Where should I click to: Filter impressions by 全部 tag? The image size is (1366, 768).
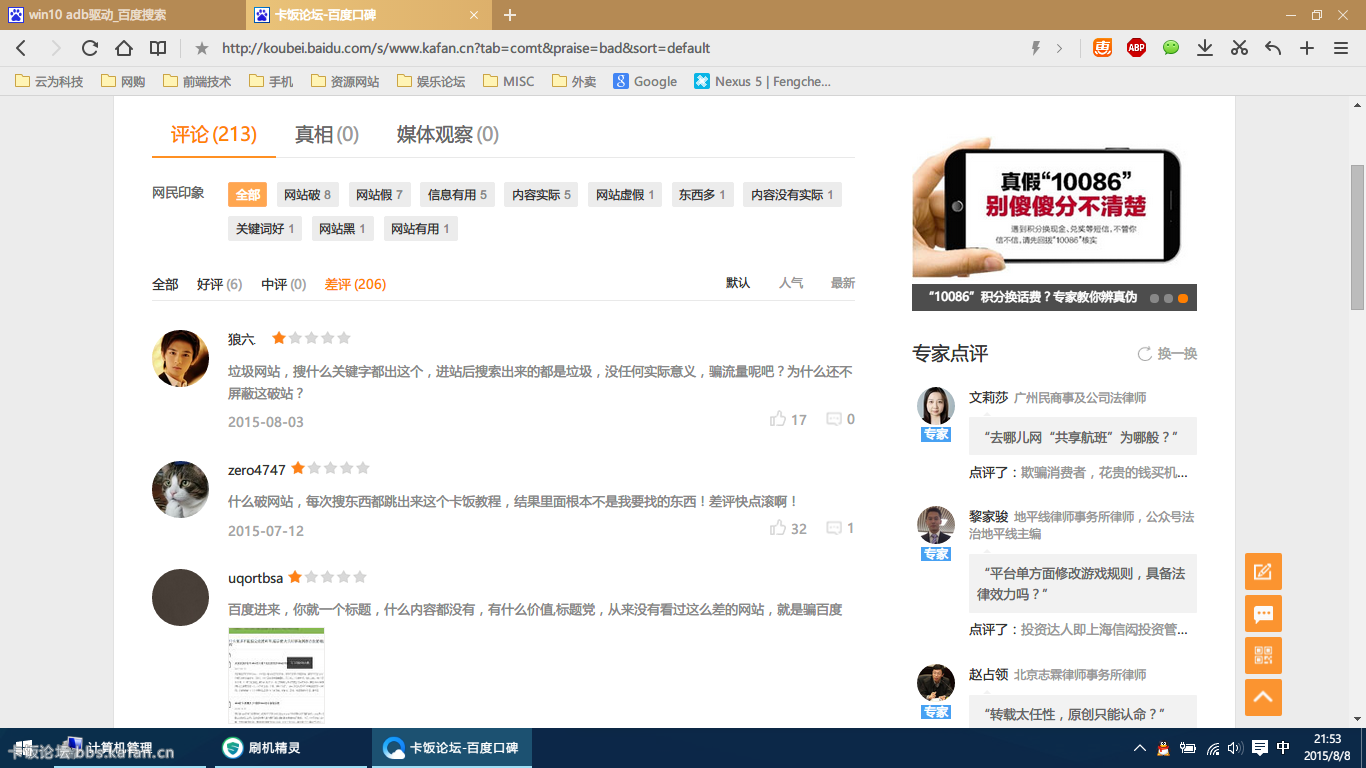(248, 195)
